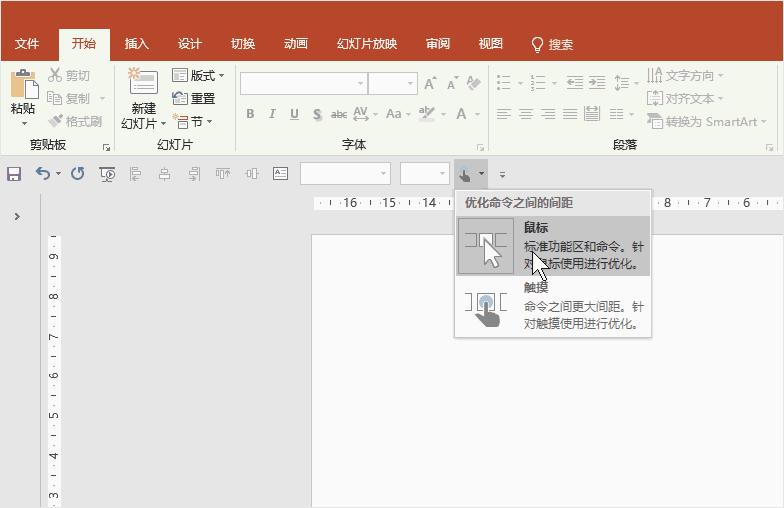Click the distributed alignment icon
The height and width of the screenshot is (508, 784).
point(592,114)
